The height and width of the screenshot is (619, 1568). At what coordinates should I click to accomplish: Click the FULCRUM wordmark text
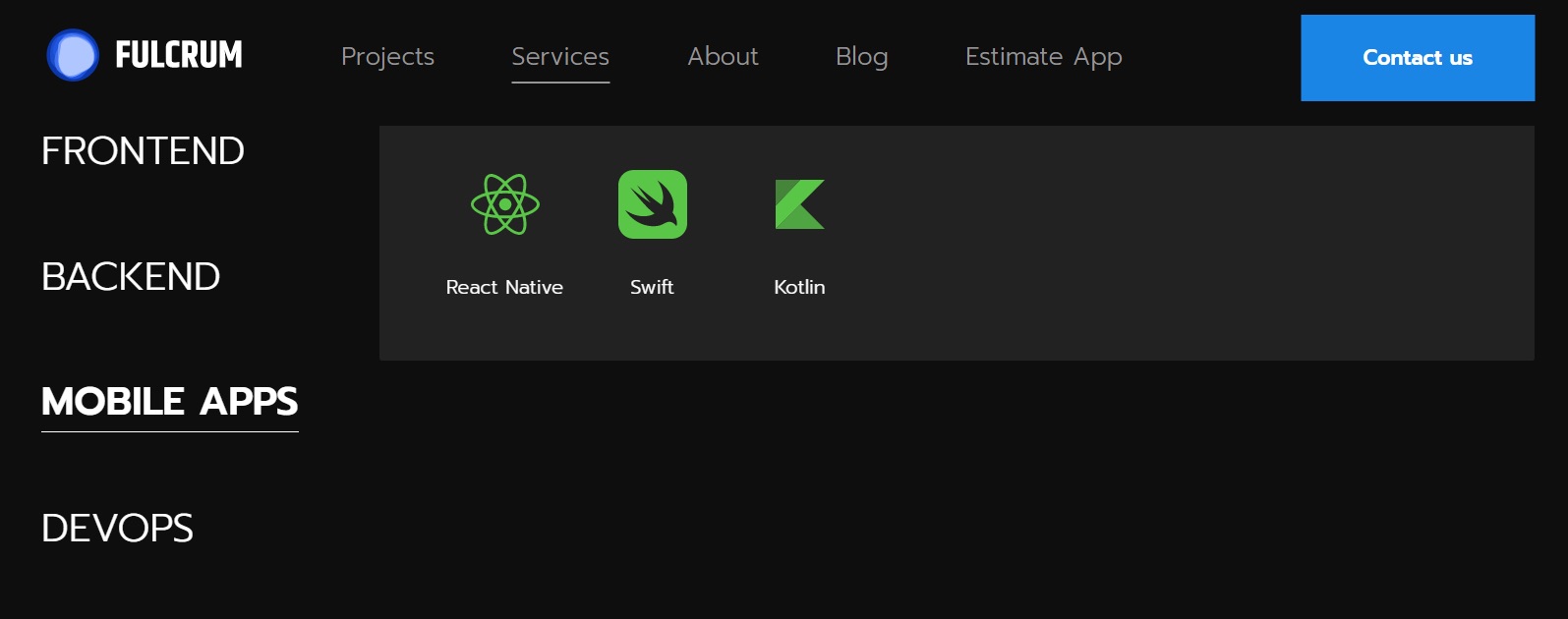coord(179,55)
